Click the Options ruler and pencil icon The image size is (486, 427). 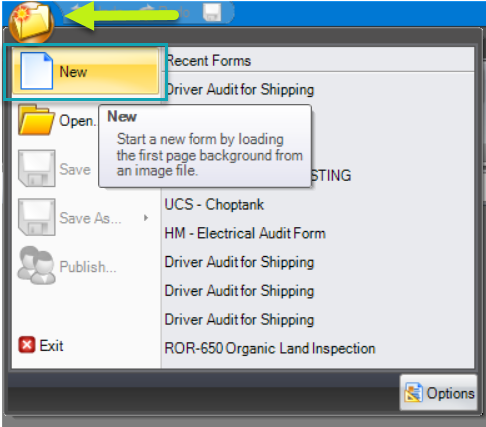(414, 392)
